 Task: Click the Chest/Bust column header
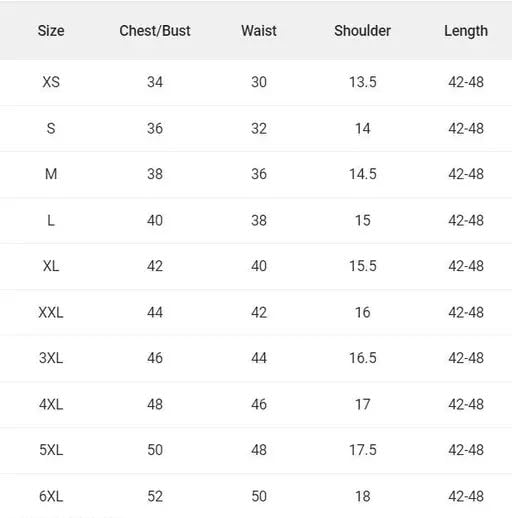point(155,31)
